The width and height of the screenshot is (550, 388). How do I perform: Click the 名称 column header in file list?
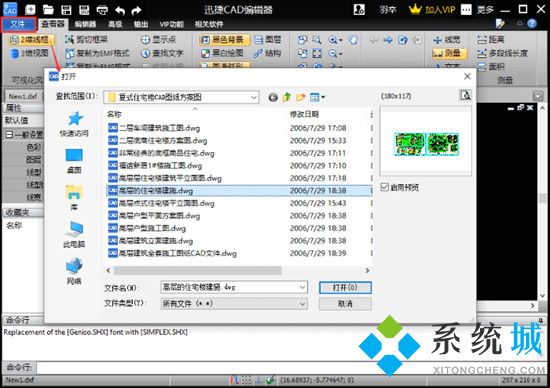click(x=114, y=114)
